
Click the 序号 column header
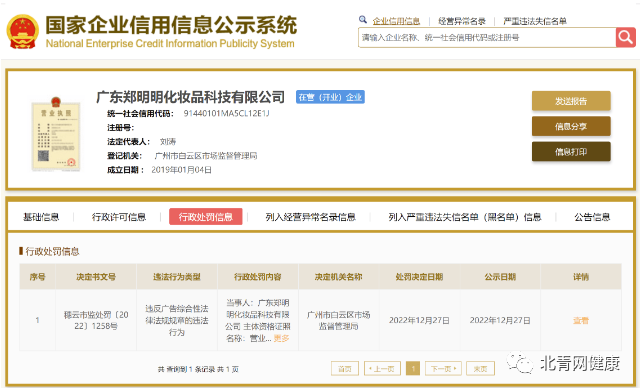pos(37,277)
